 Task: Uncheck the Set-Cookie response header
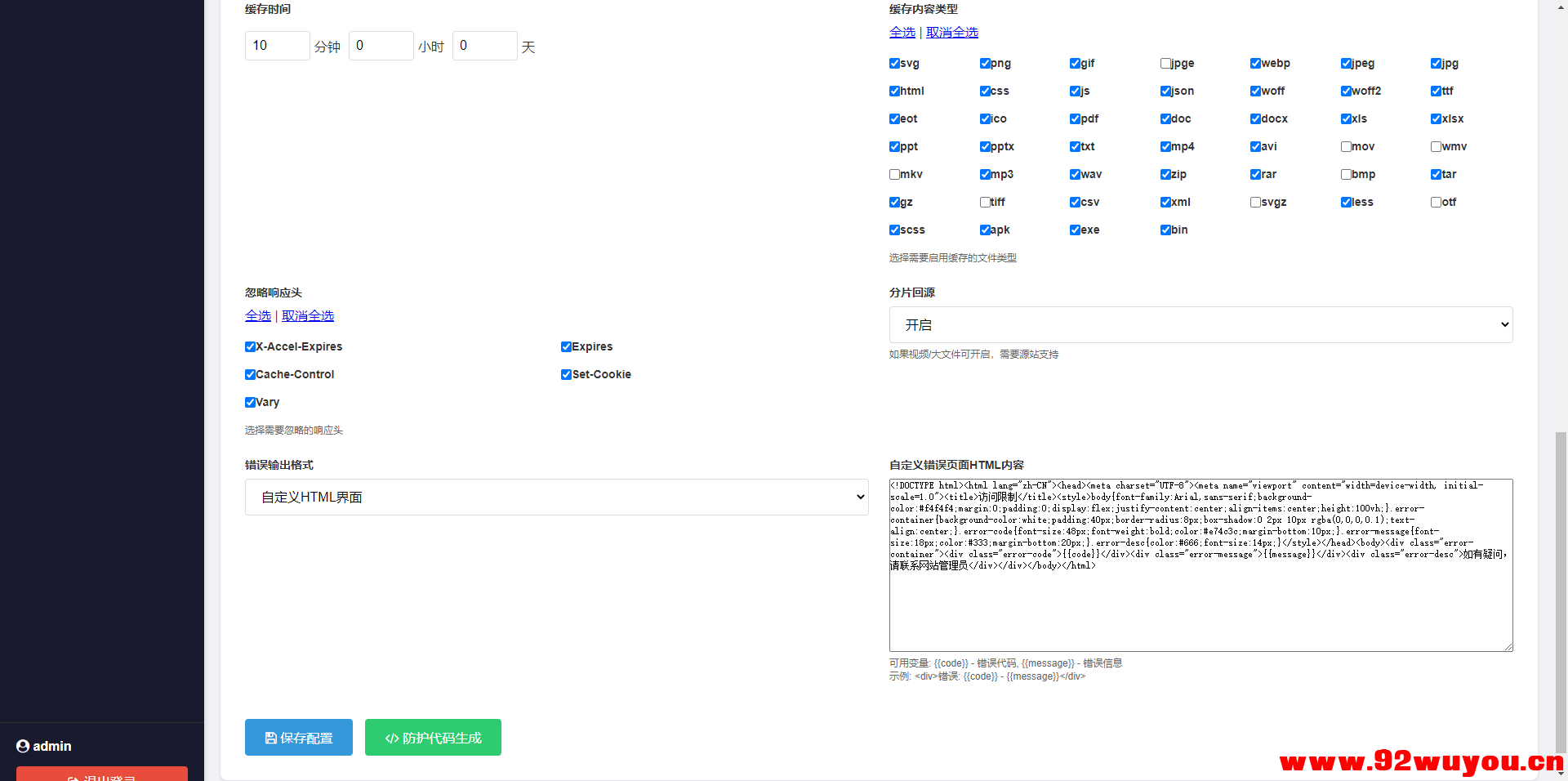(x=566, y=374)
